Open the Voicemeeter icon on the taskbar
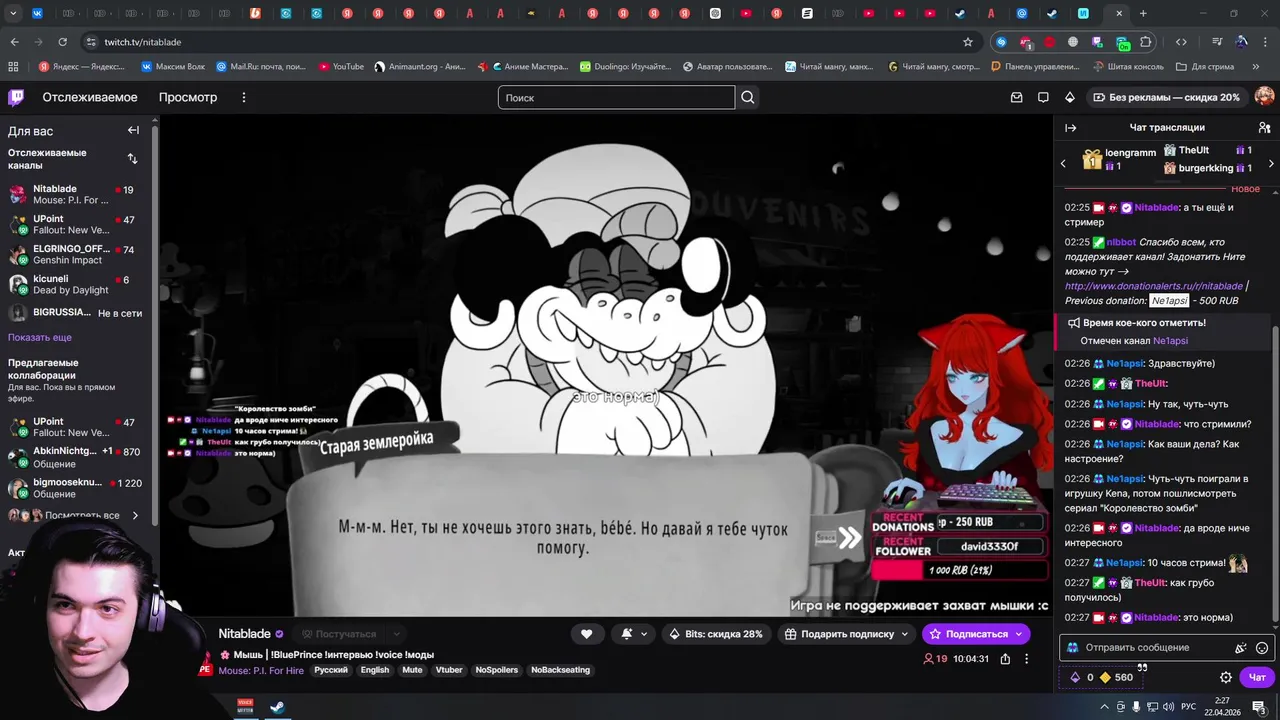The width and height of the screenshot is (1280, 720). (x=245, y=707)
